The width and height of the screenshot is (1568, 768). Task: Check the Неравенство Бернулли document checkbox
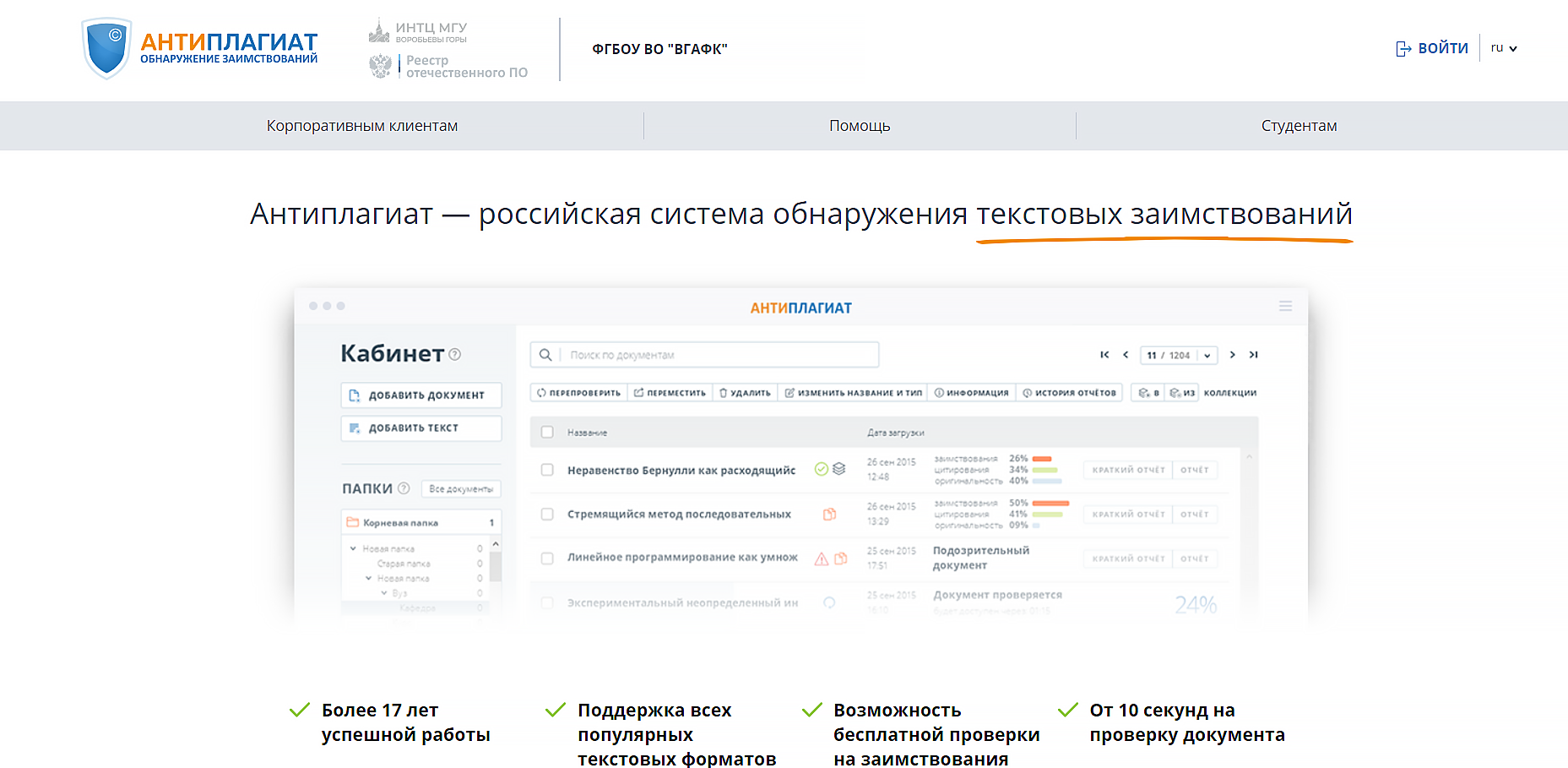tap(547, 470)
